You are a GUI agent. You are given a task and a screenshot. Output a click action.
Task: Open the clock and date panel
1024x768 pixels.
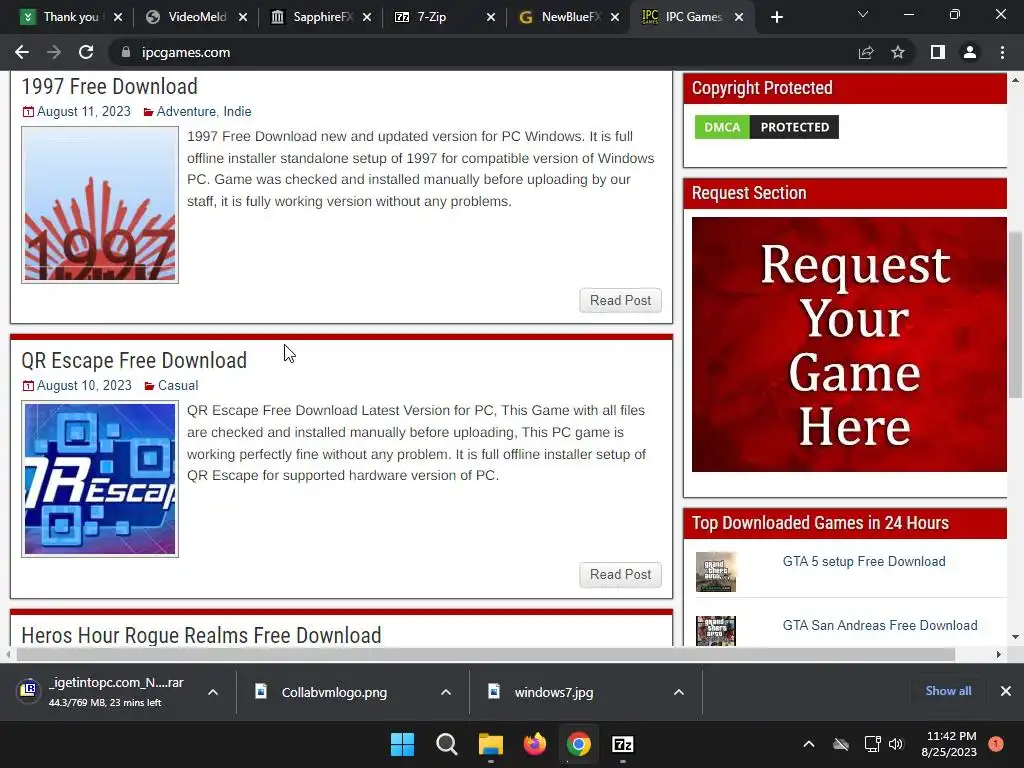951,744
